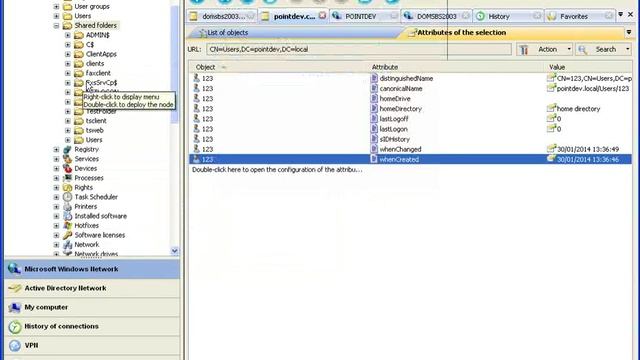Viewport: 640px width, 360px height.
Task: Open the Active Directory Network pane
Action: coord(92,288)
